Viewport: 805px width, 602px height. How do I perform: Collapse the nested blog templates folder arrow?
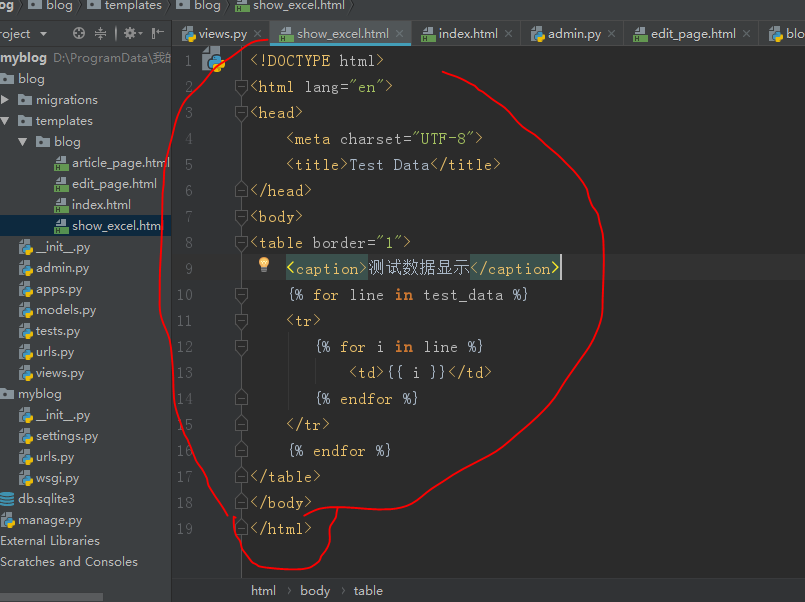[23, 142]
